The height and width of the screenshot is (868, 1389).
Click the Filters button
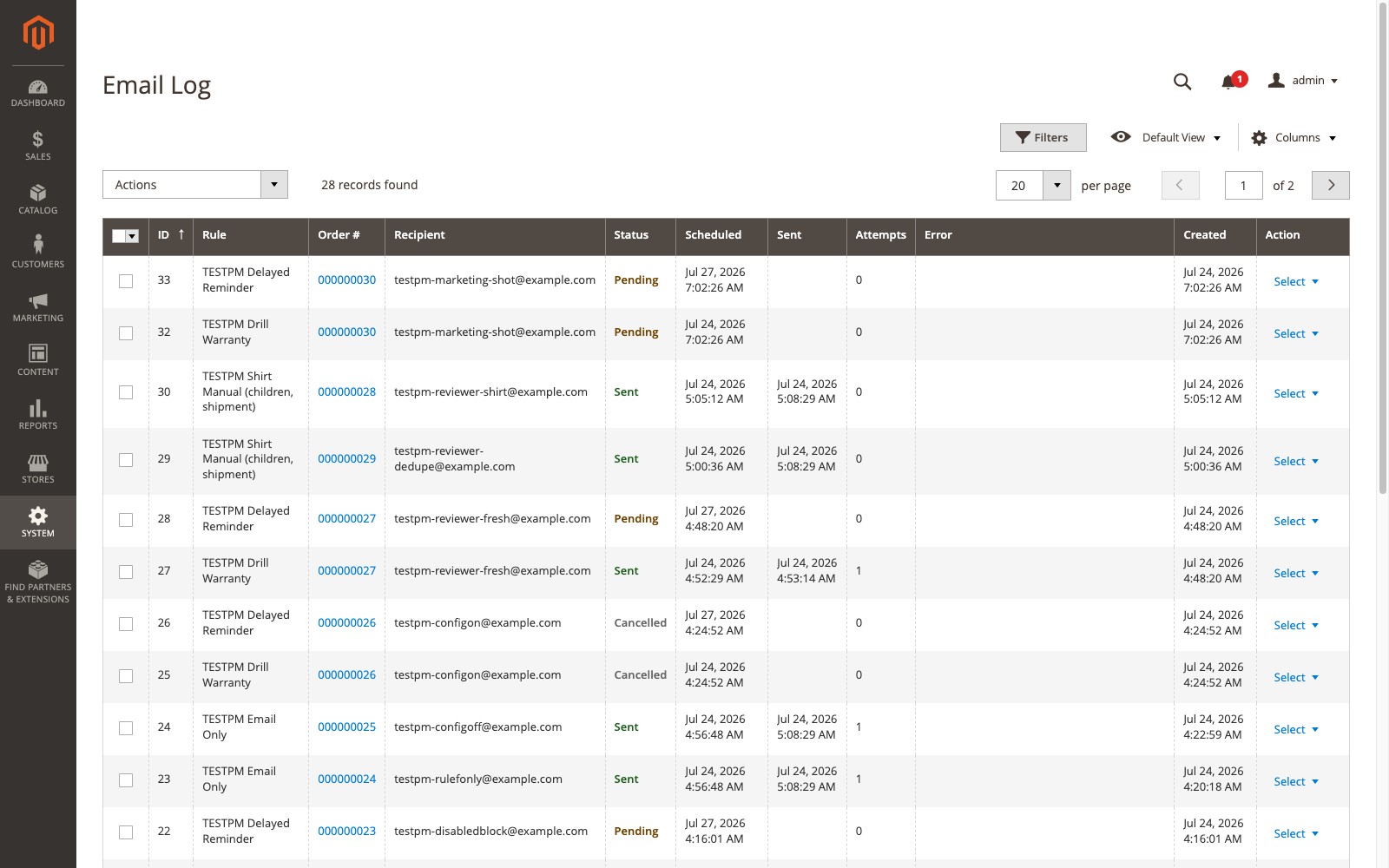pyautogui.click(x=1043, y=137)
